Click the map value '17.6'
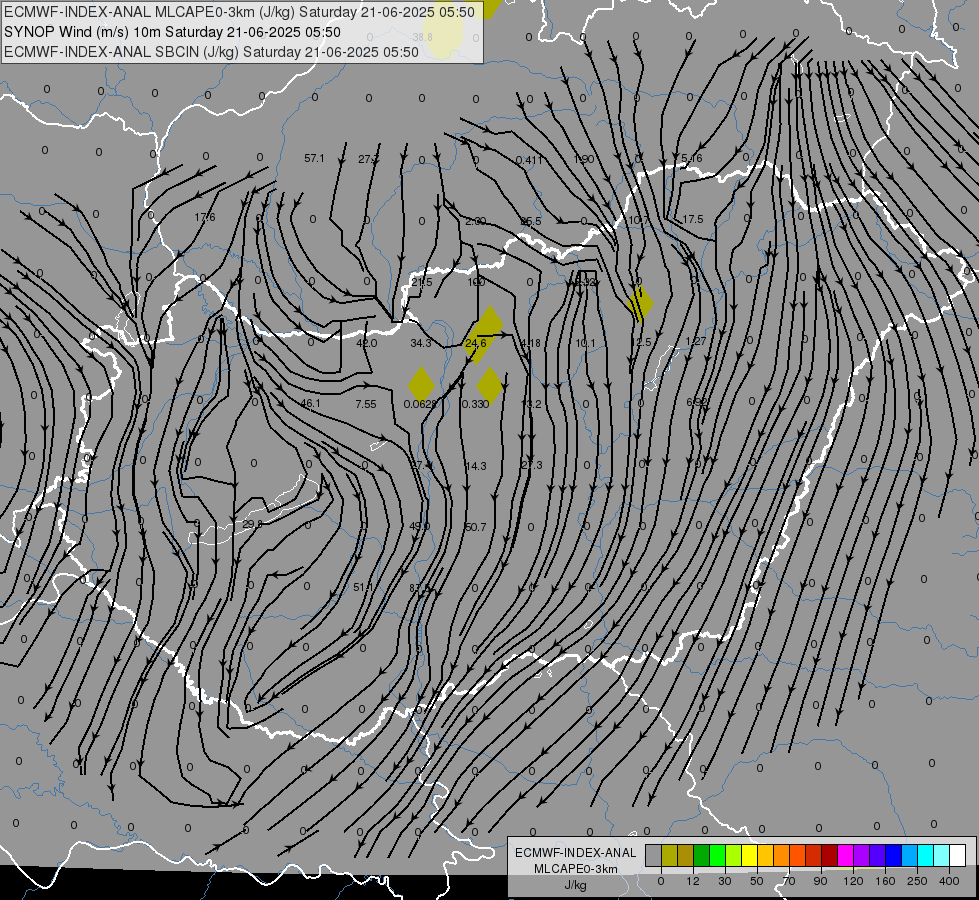The image size is (979, 900). click(205, 217)
